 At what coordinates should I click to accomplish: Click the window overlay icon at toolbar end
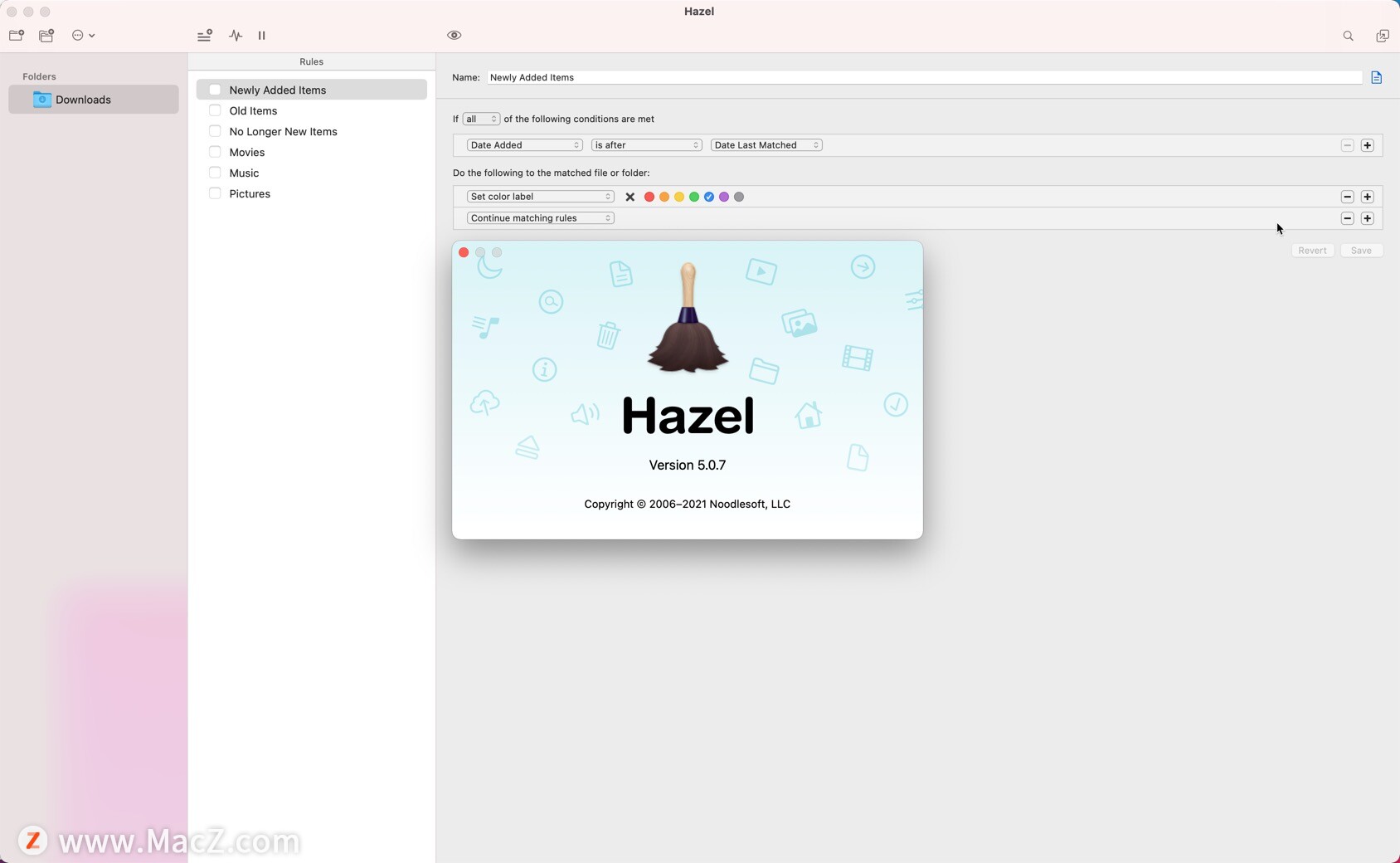pos(1383,36)
